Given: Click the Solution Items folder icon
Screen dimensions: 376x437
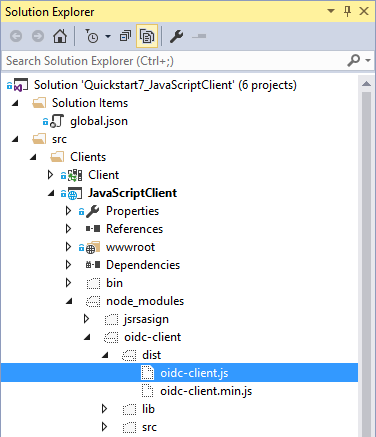Looking at the screenshot, I should (x=39, y=103).
